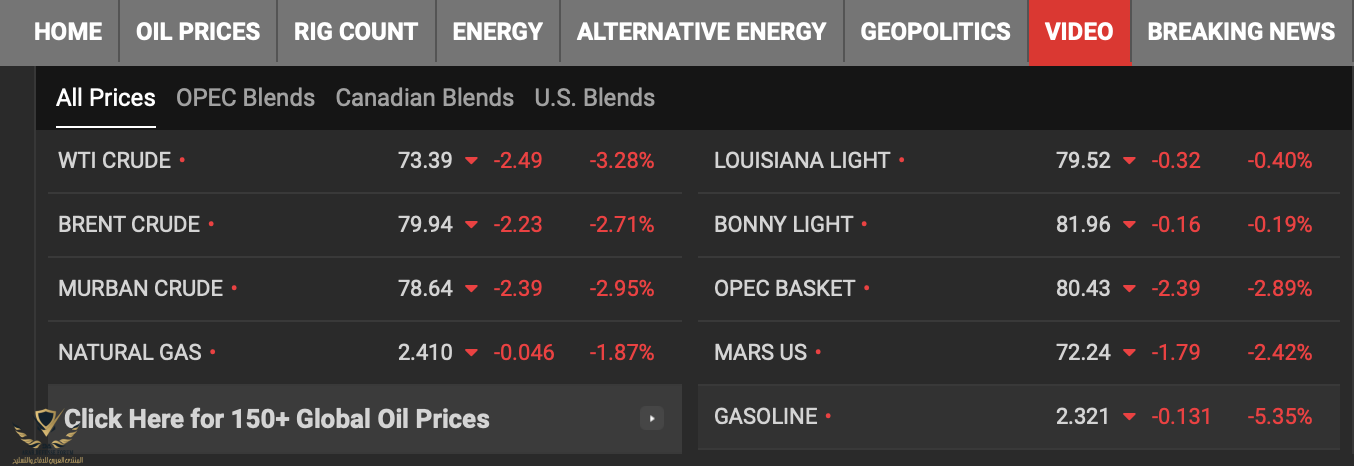Viewport: 1354px width, 466px height.
Task: Open the Bonny Light price row
Action: click(1018, 224)
